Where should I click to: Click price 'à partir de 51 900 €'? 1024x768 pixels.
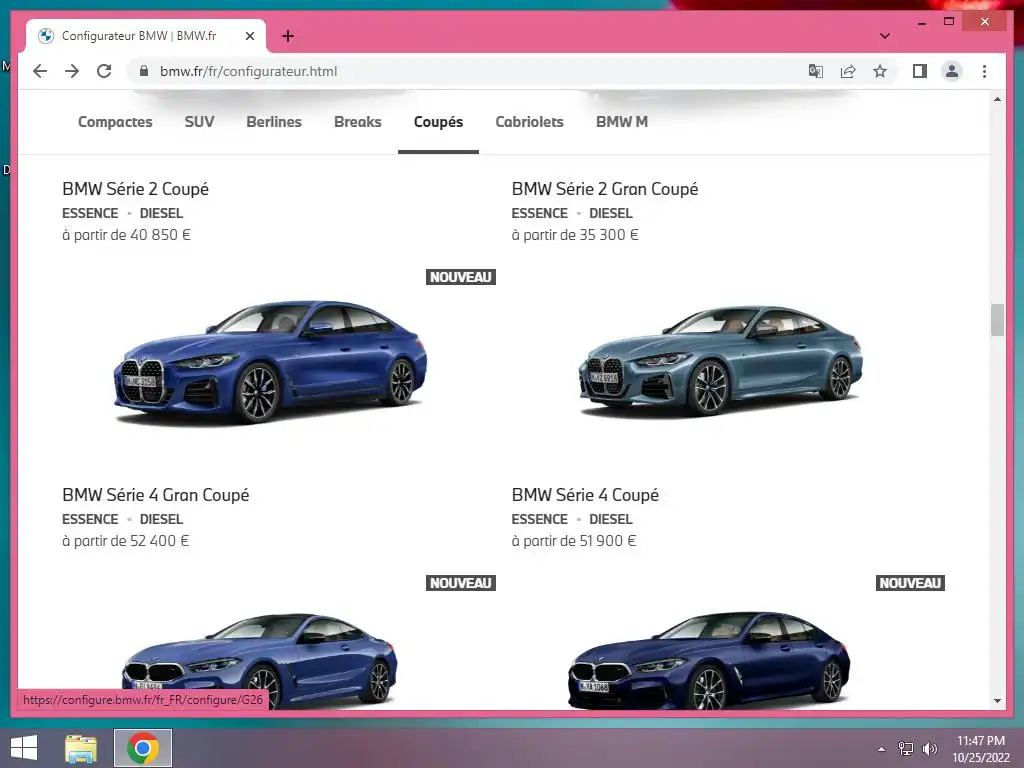point(573,541)
